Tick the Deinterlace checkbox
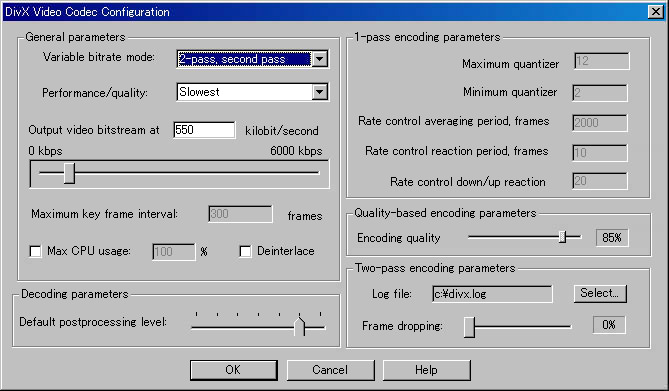 pyautogui.click(x=245, y=251)
